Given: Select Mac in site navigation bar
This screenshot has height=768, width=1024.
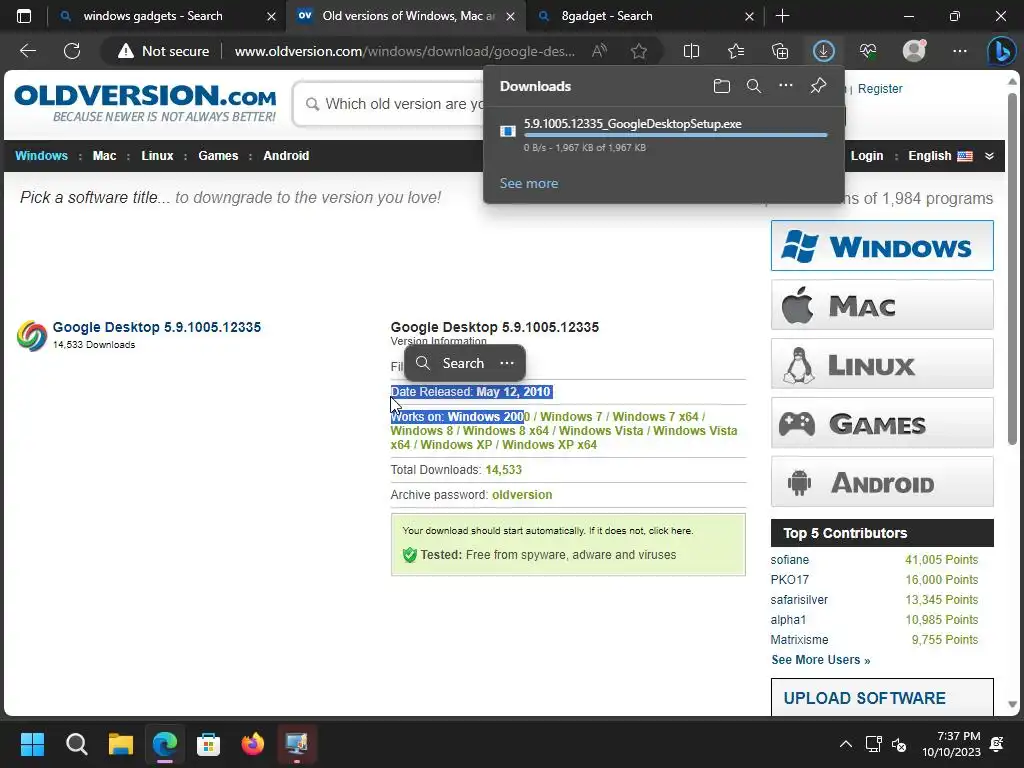Looking at the screenshot, I should pos(104,156).
